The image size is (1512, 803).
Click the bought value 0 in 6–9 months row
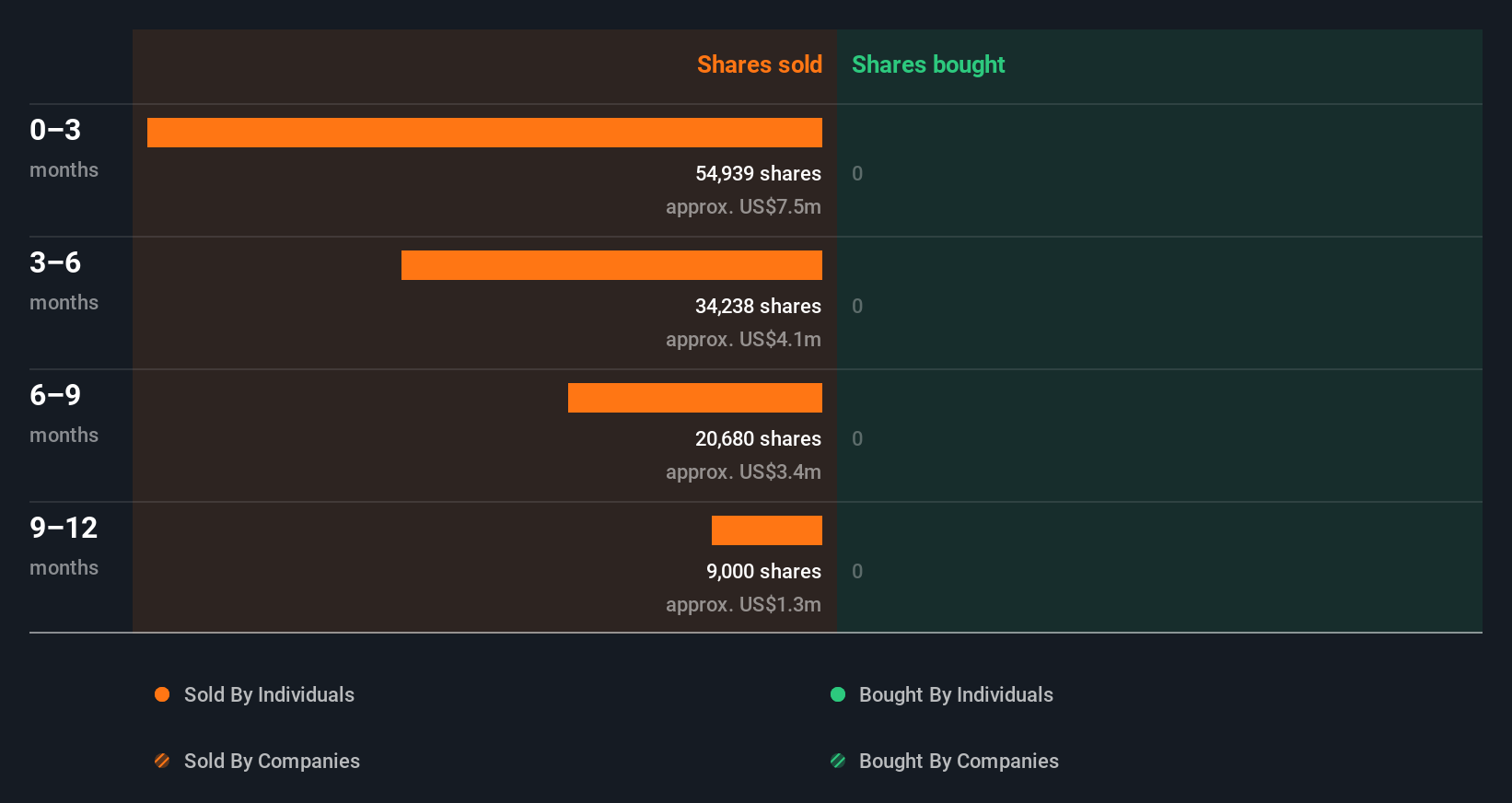coord(857,438)
